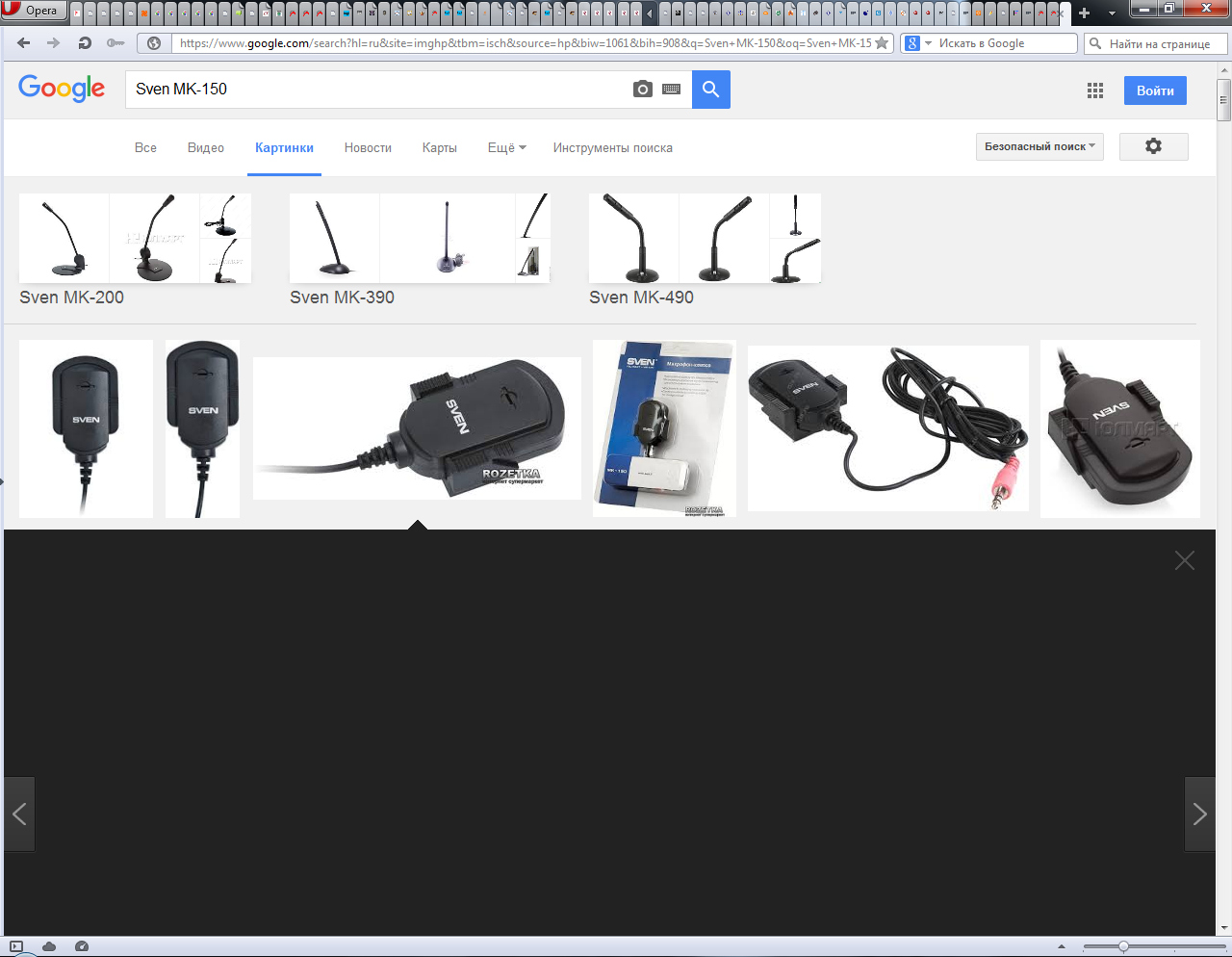Open the Opera main menu button

tap(34, 11)
